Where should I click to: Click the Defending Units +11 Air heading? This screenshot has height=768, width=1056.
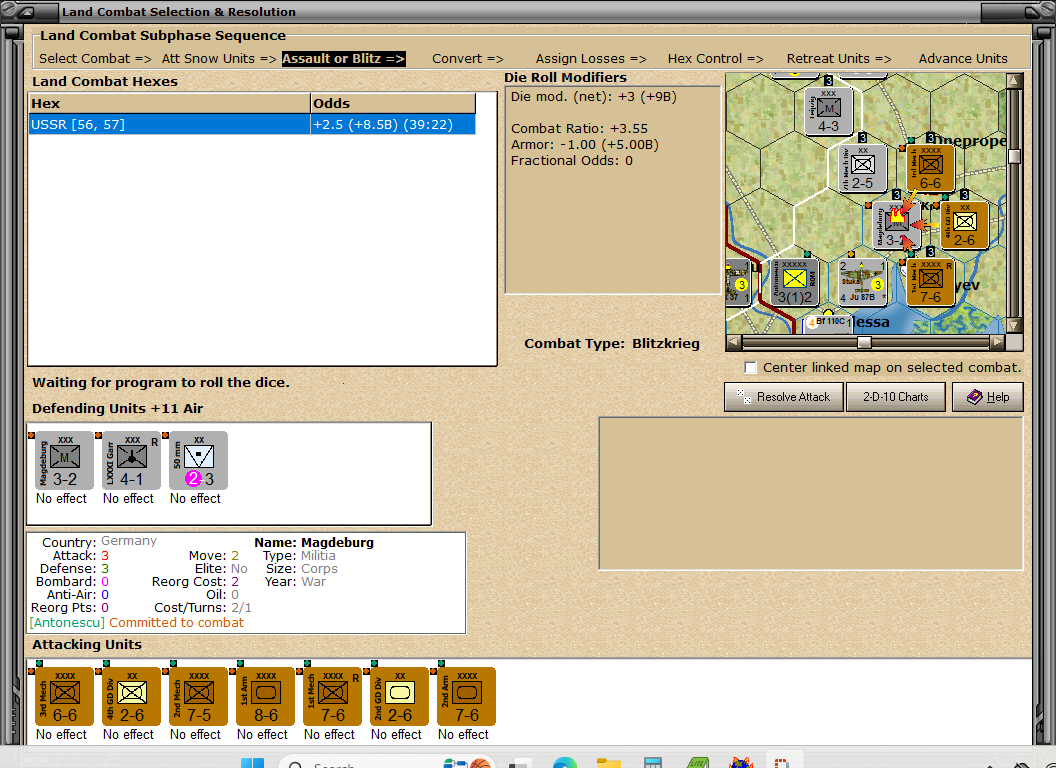coord(117,408)
